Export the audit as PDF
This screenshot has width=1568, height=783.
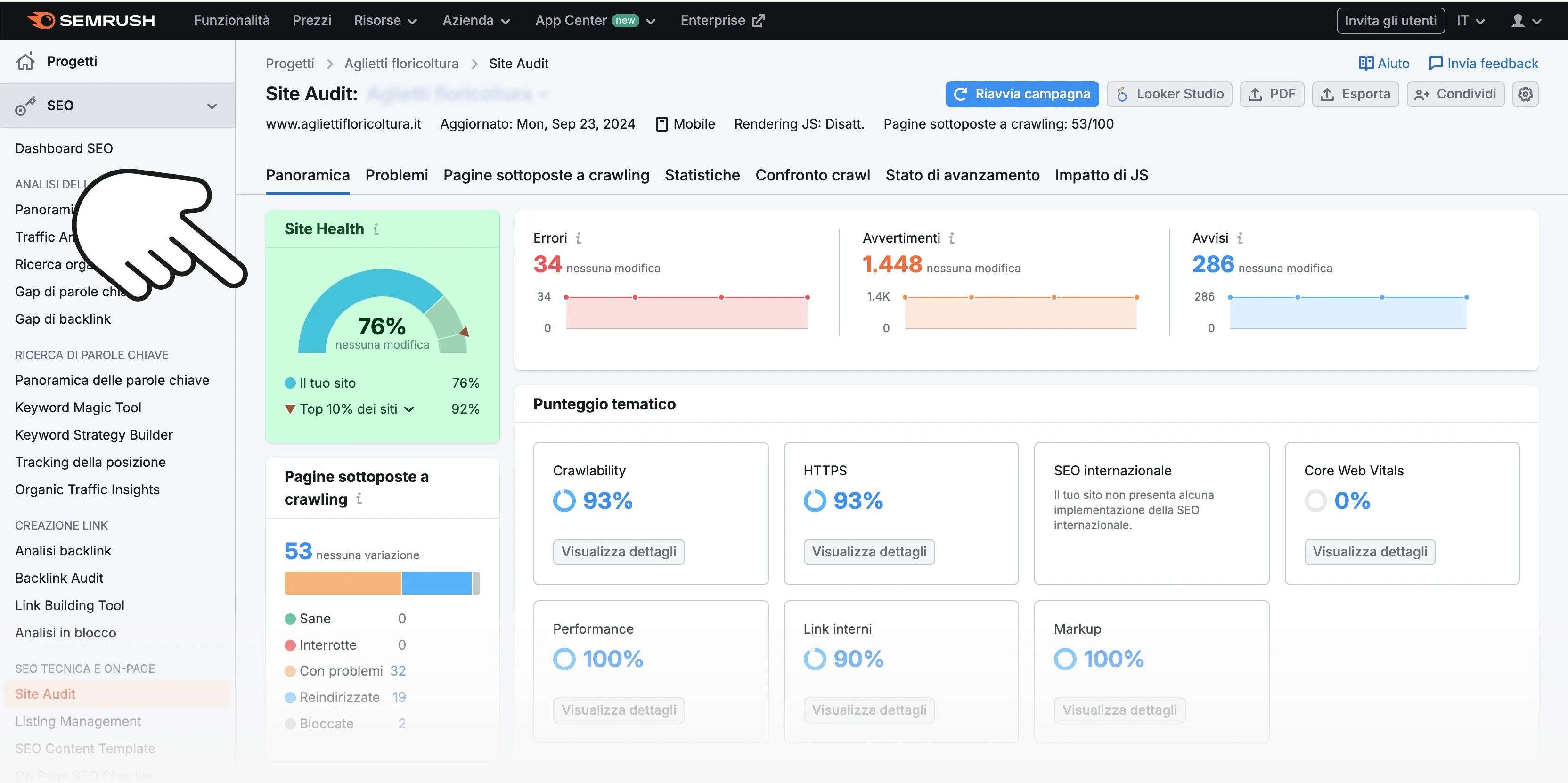[1271, 94]
